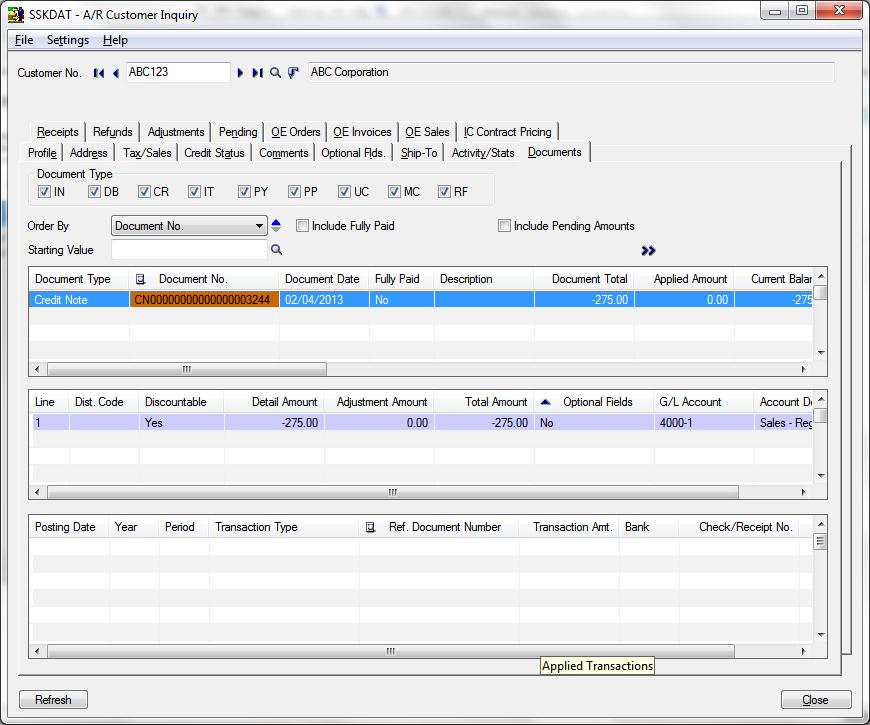This screenshot has width=870, height=725.
Task: Click the double-arrow Go button
Action: 648,251
